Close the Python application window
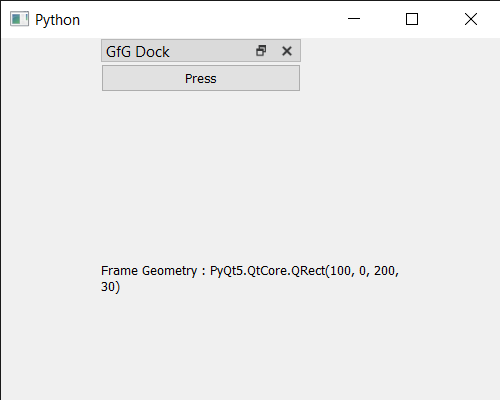The width and height of the screenshot is (500, 400). click(x=471, y=19)
